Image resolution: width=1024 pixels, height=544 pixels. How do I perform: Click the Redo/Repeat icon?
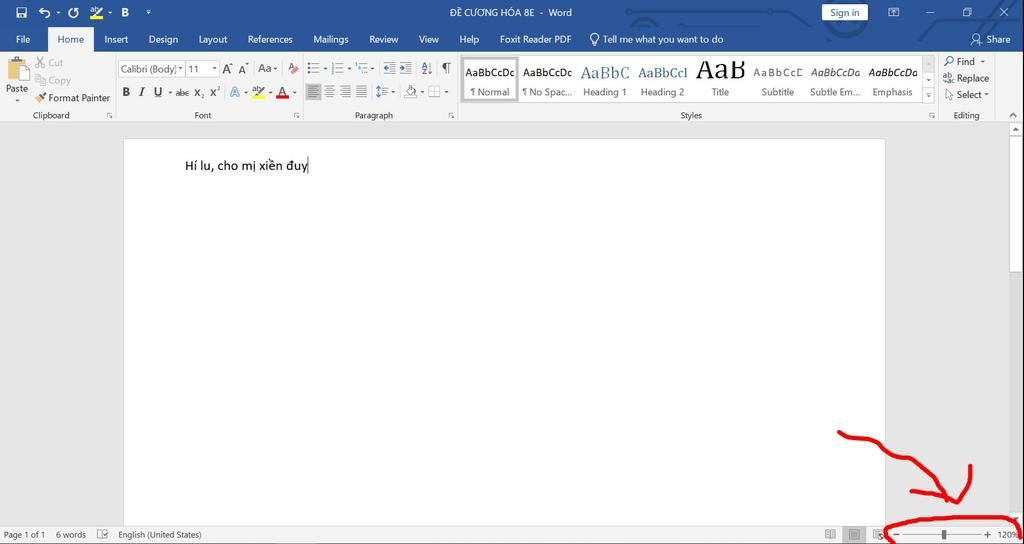click(73, 12)
